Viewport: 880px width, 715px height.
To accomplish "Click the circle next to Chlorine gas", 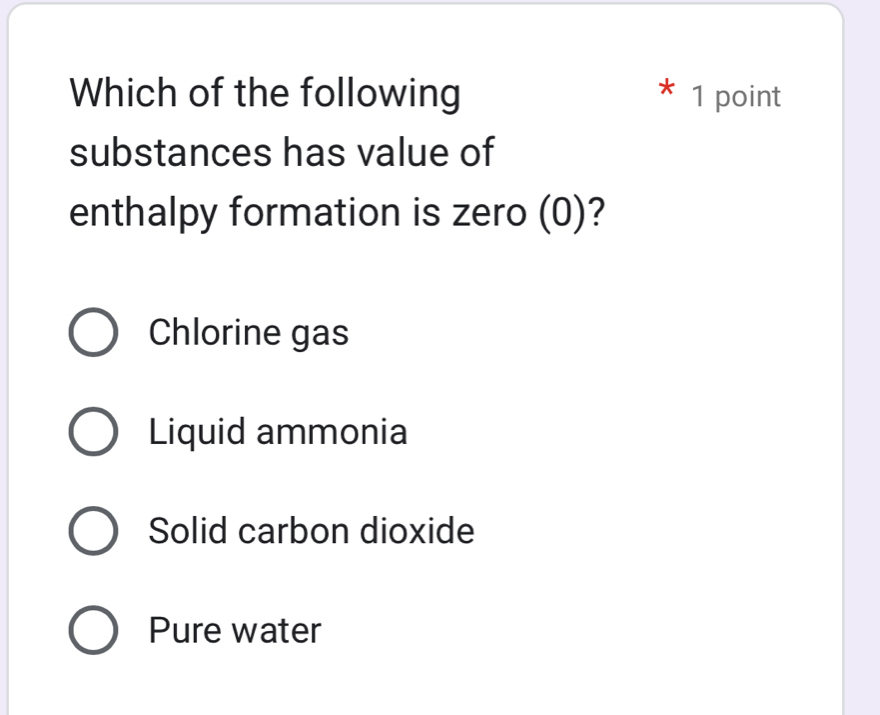I will [x=94, y=333].
